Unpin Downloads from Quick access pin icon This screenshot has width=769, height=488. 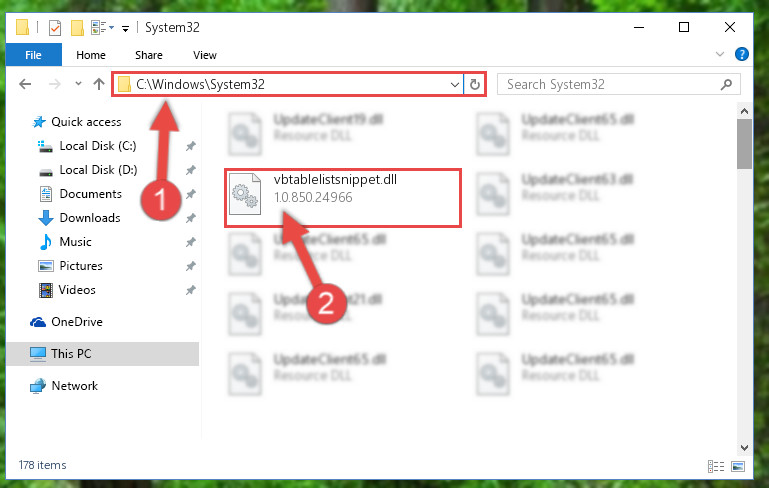(190, 218)
